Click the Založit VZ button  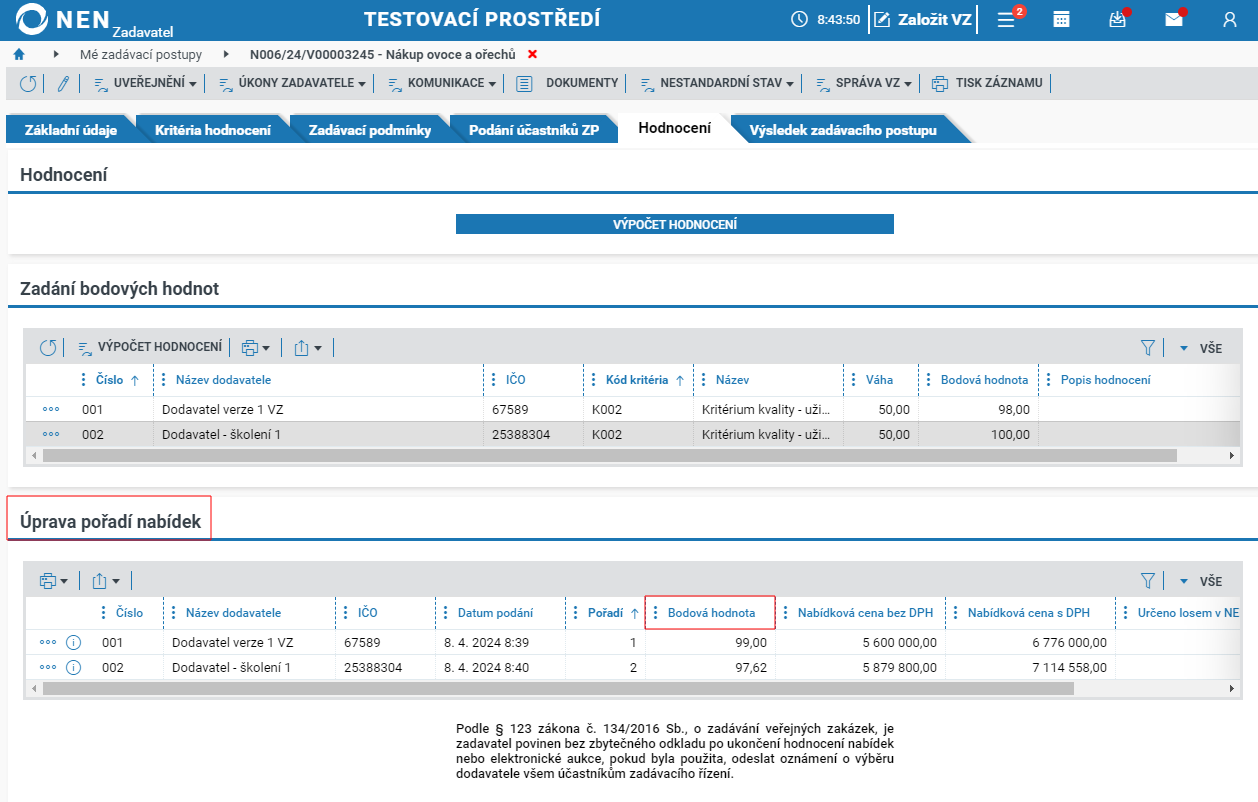923,19
